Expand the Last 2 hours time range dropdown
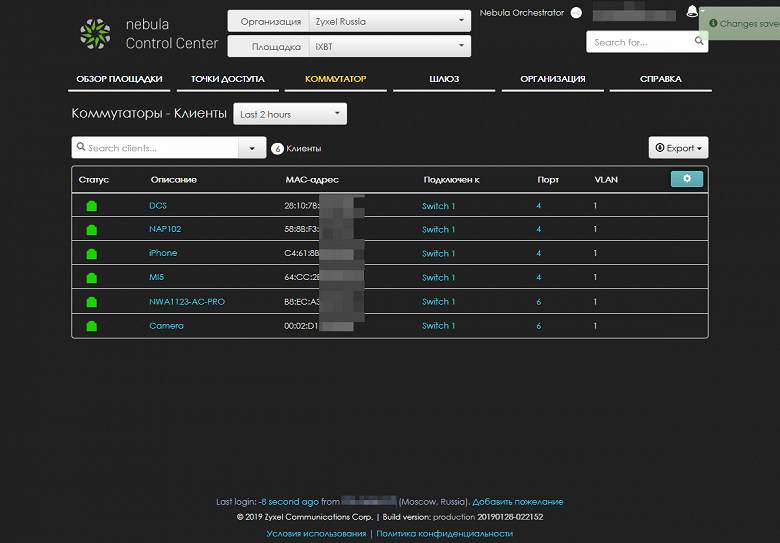The width and height of the screenshot is (780, 543). click(x=290, y=114)
